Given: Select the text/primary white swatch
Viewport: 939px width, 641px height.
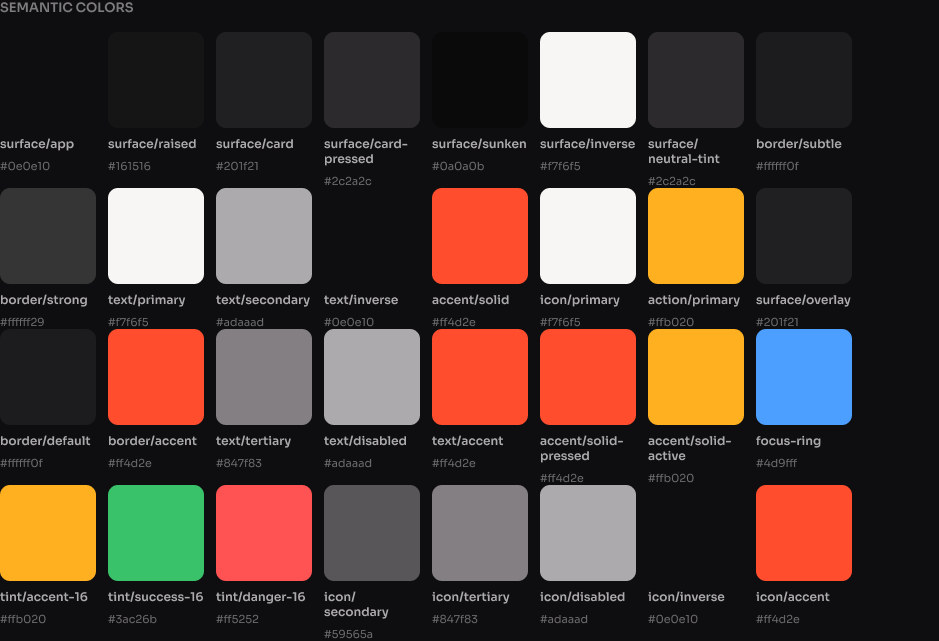Looking at the screenshot, I should pos(156,236).
